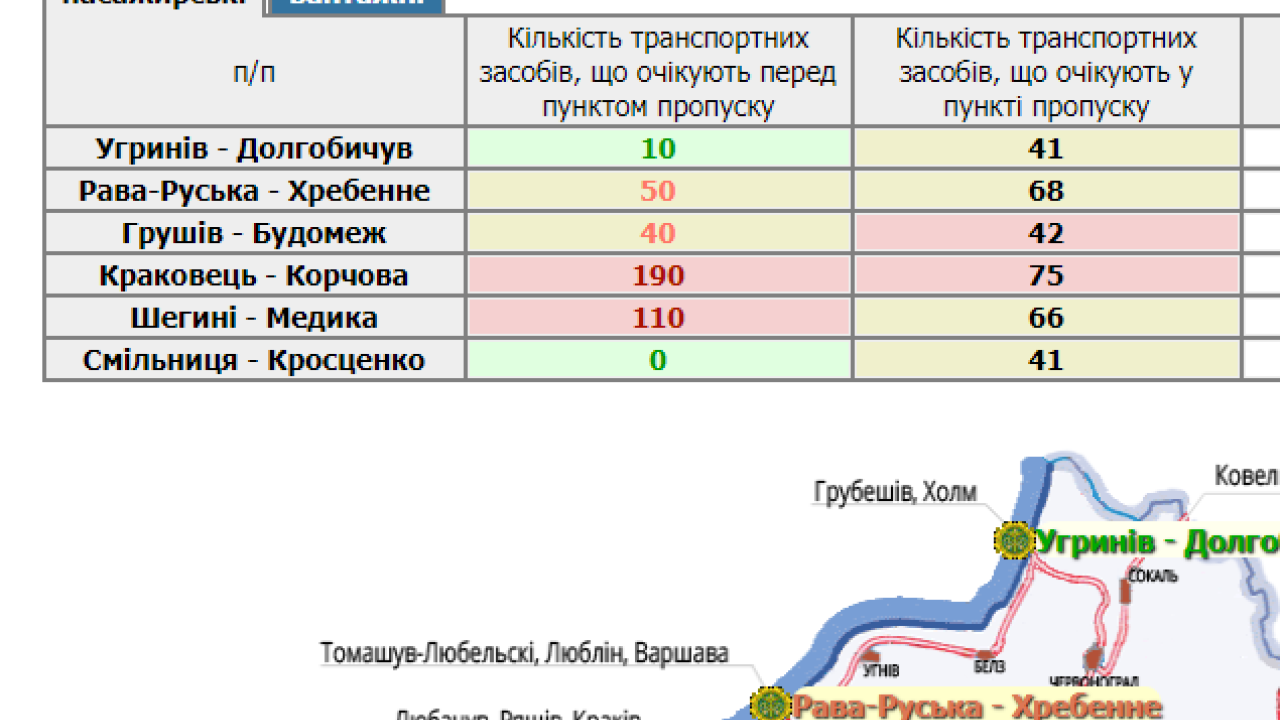Click the border emblem icon beside Угринів - Долгобичув
1280x720 pixels.
pyautogui.click(x=1014, y=541)
